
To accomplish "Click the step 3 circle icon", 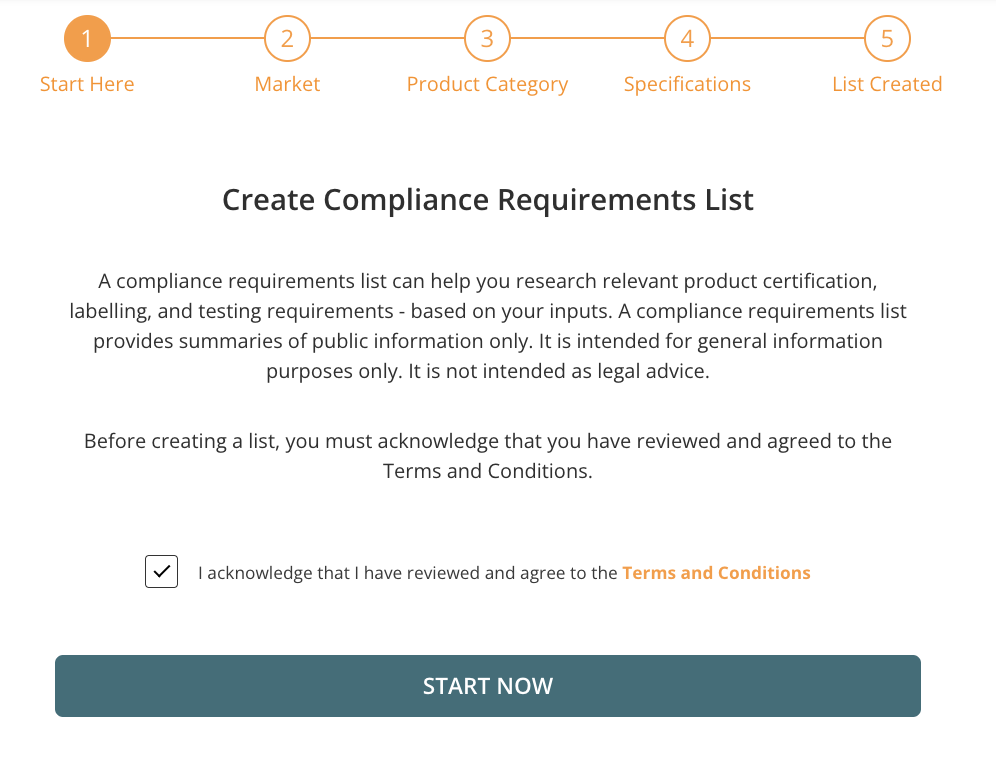I will tap(487, 38).
